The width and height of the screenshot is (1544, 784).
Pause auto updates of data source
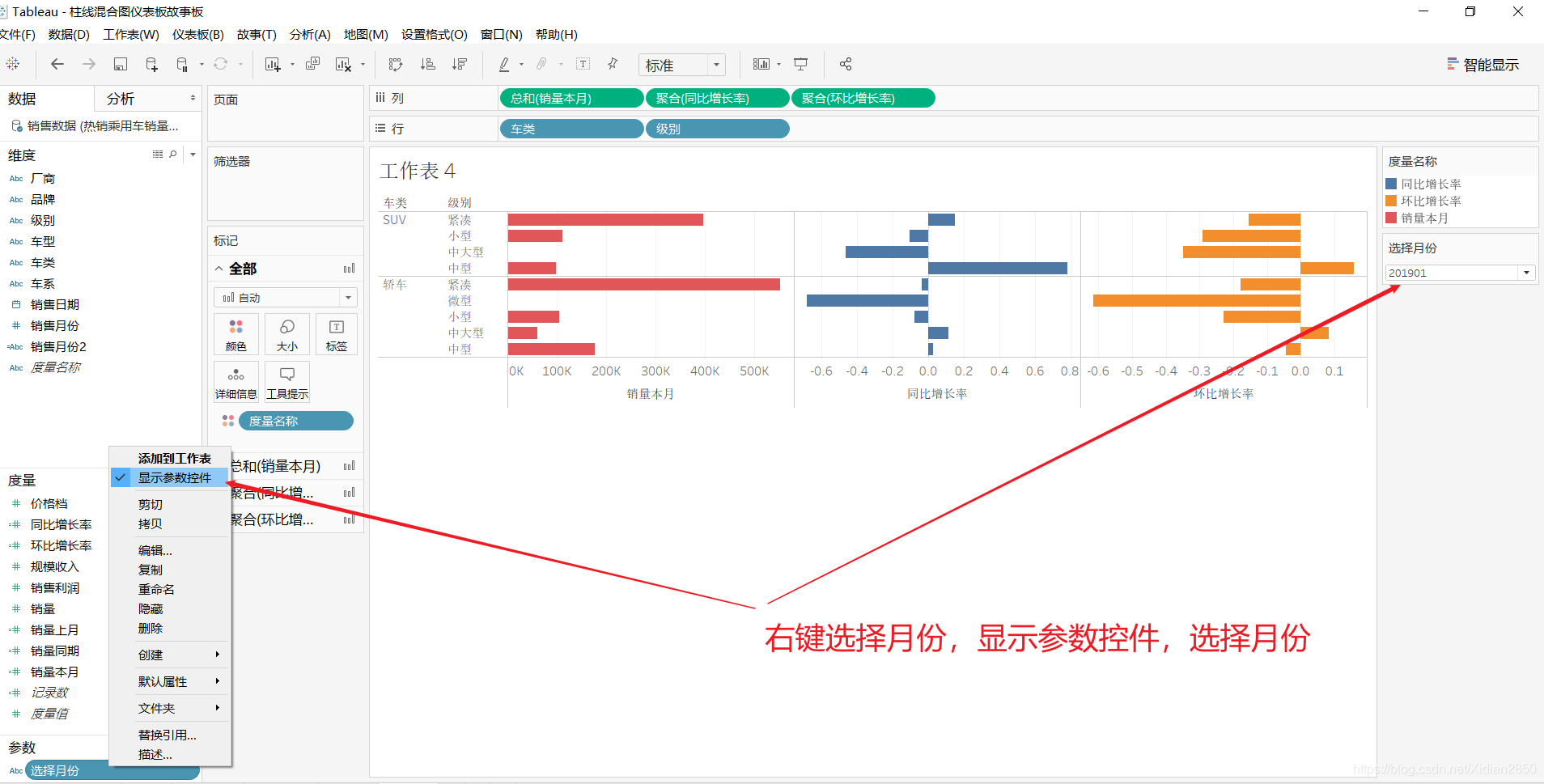[x=182, y=64]
